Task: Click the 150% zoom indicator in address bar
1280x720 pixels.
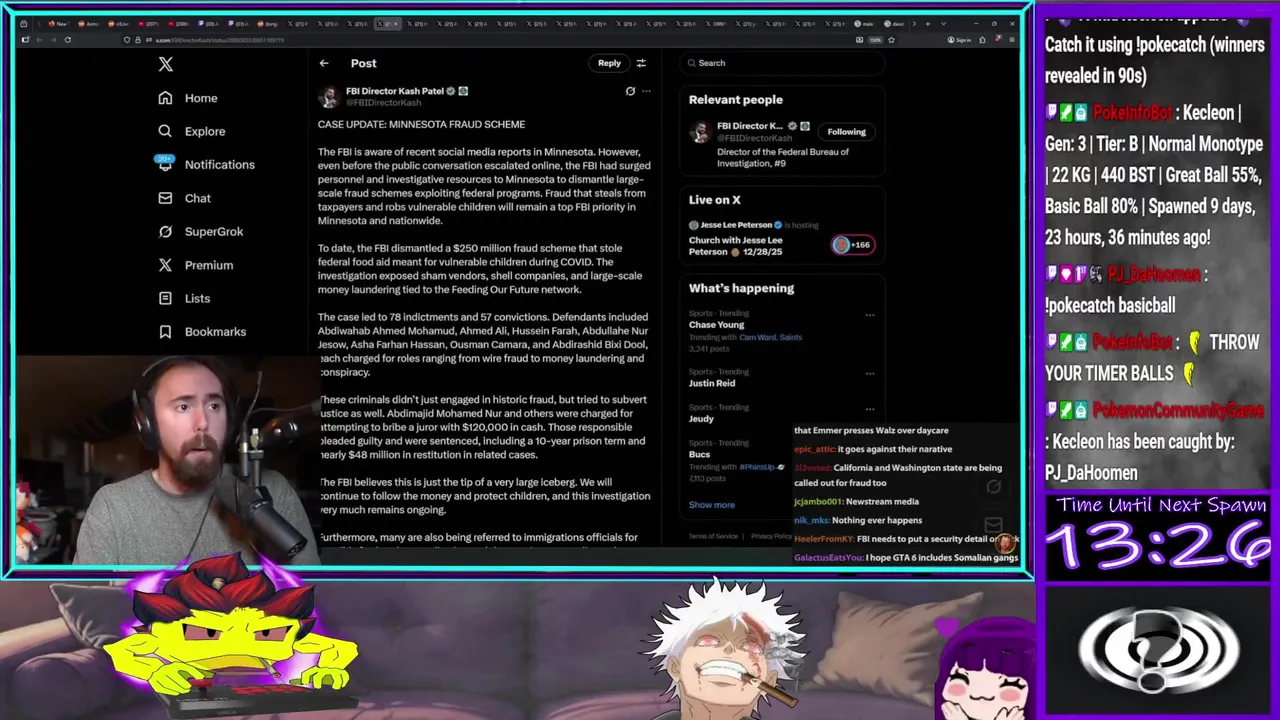Action: (x=875, y=40)
